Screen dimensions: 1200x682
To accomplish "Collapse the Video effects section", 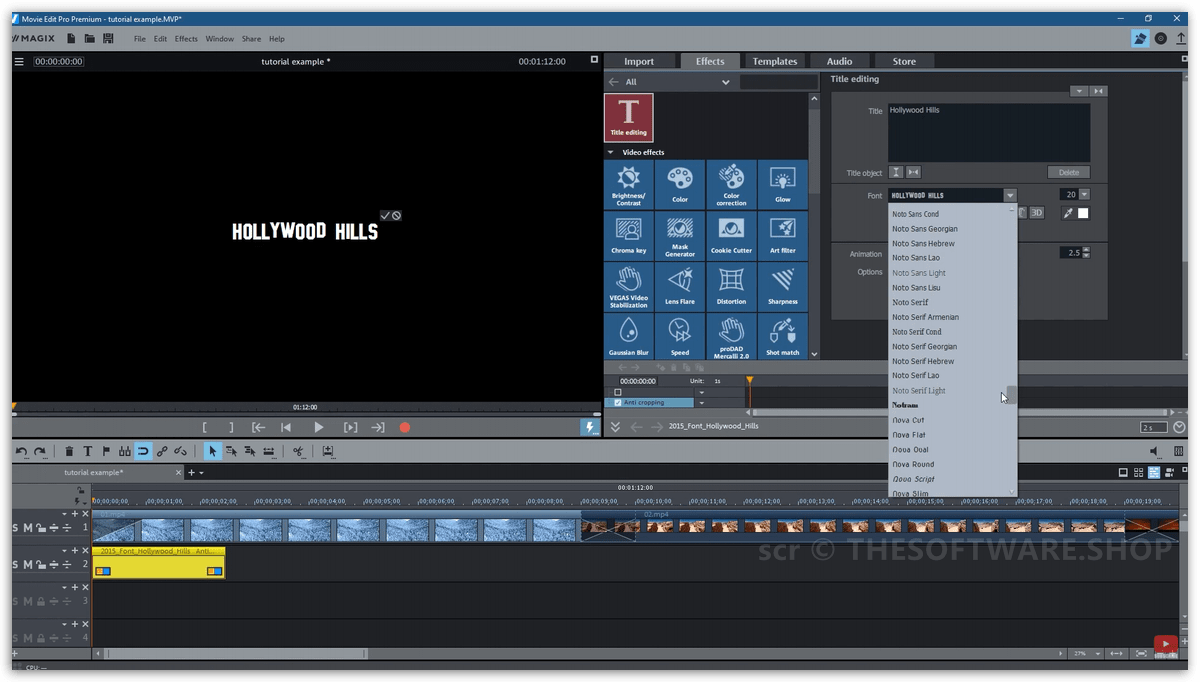I will (611, 153).
